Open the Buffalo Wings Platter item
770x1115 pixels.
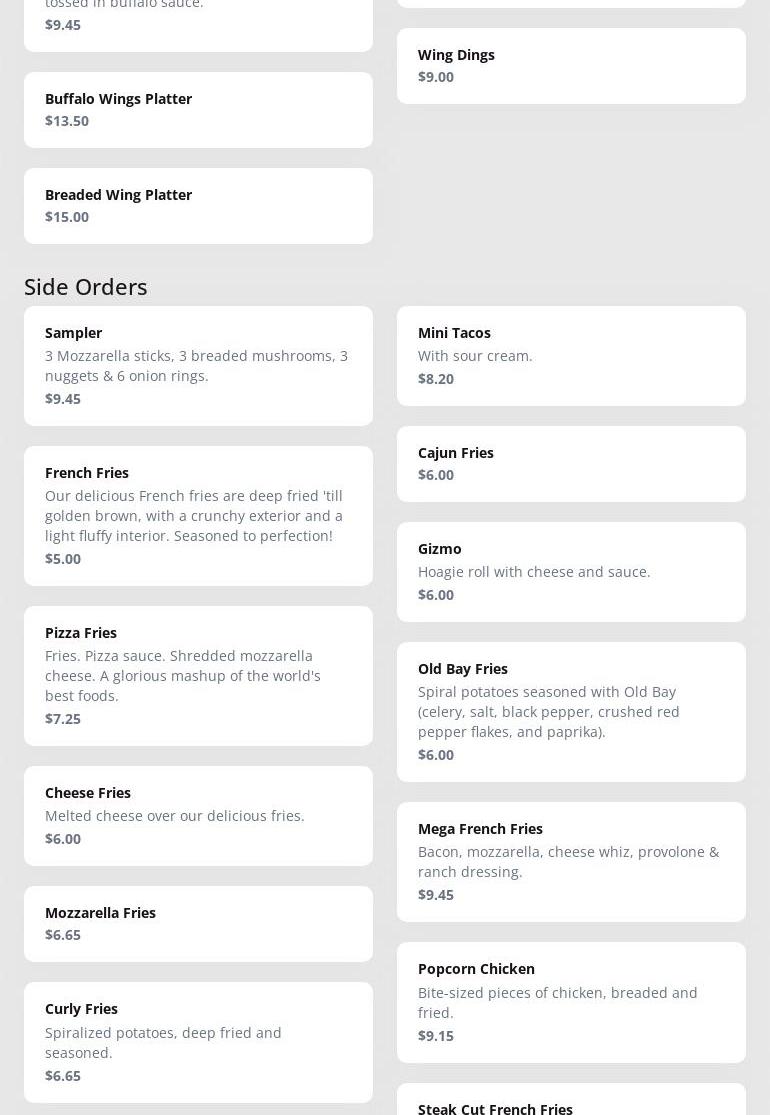[x=198, y=110]
